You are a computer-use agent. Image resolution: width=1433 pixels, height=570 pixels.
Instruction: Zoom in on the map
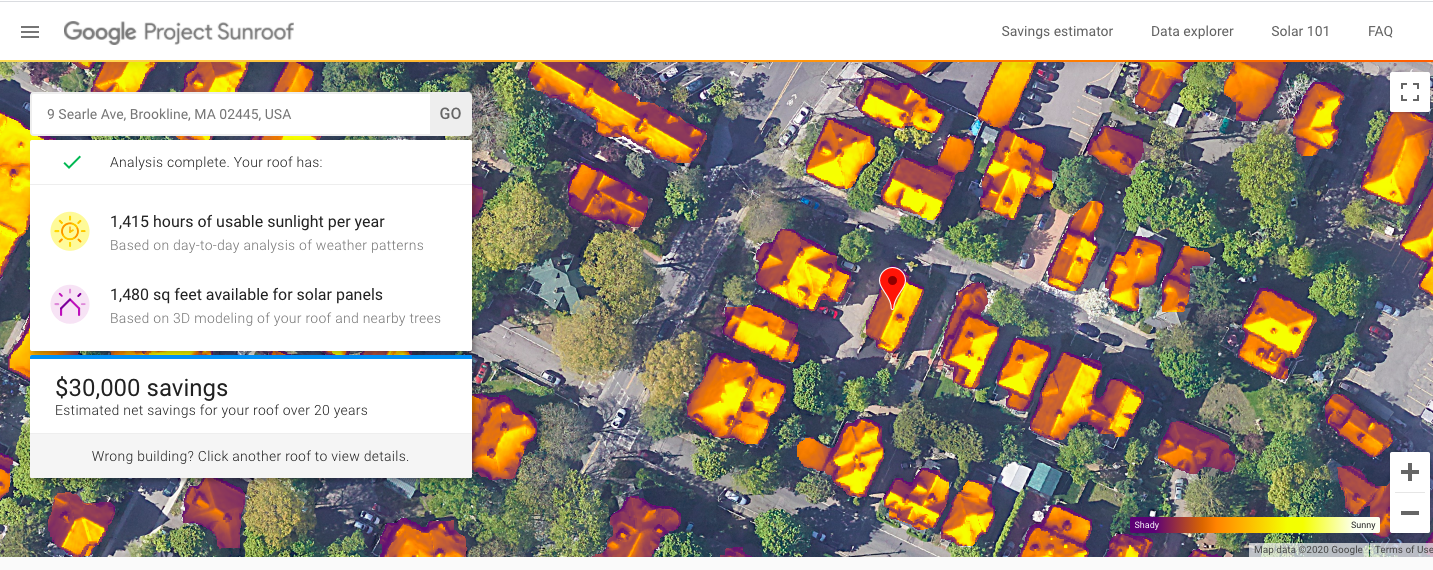pyautogui.click(x=1410, y=472)
